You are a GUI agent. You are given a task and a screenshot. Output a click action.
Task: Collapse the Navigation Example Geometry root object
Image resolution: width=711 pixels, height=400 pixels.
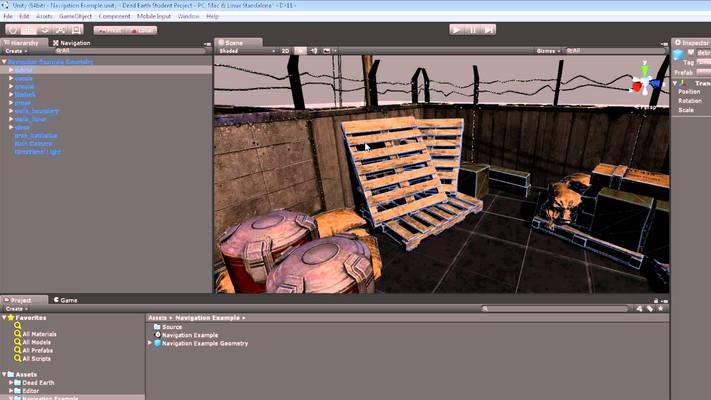4,62
